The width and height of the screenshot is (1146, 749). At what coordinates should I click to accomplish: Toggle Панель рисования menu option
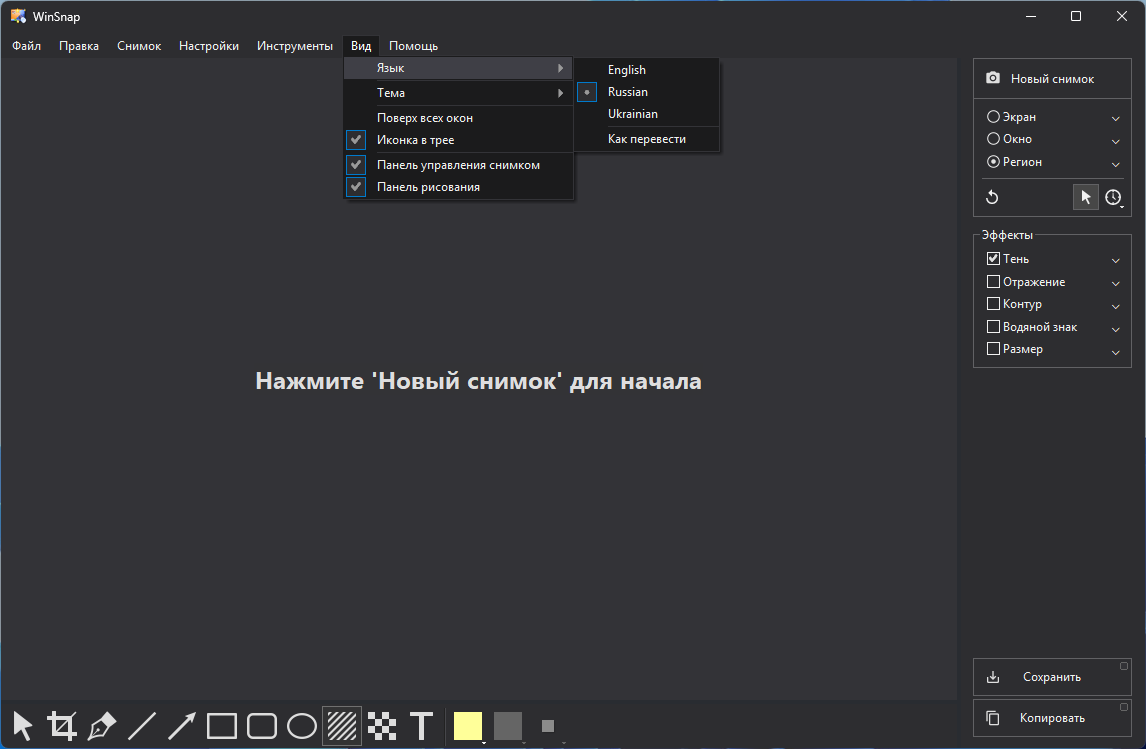click(459, 187)
